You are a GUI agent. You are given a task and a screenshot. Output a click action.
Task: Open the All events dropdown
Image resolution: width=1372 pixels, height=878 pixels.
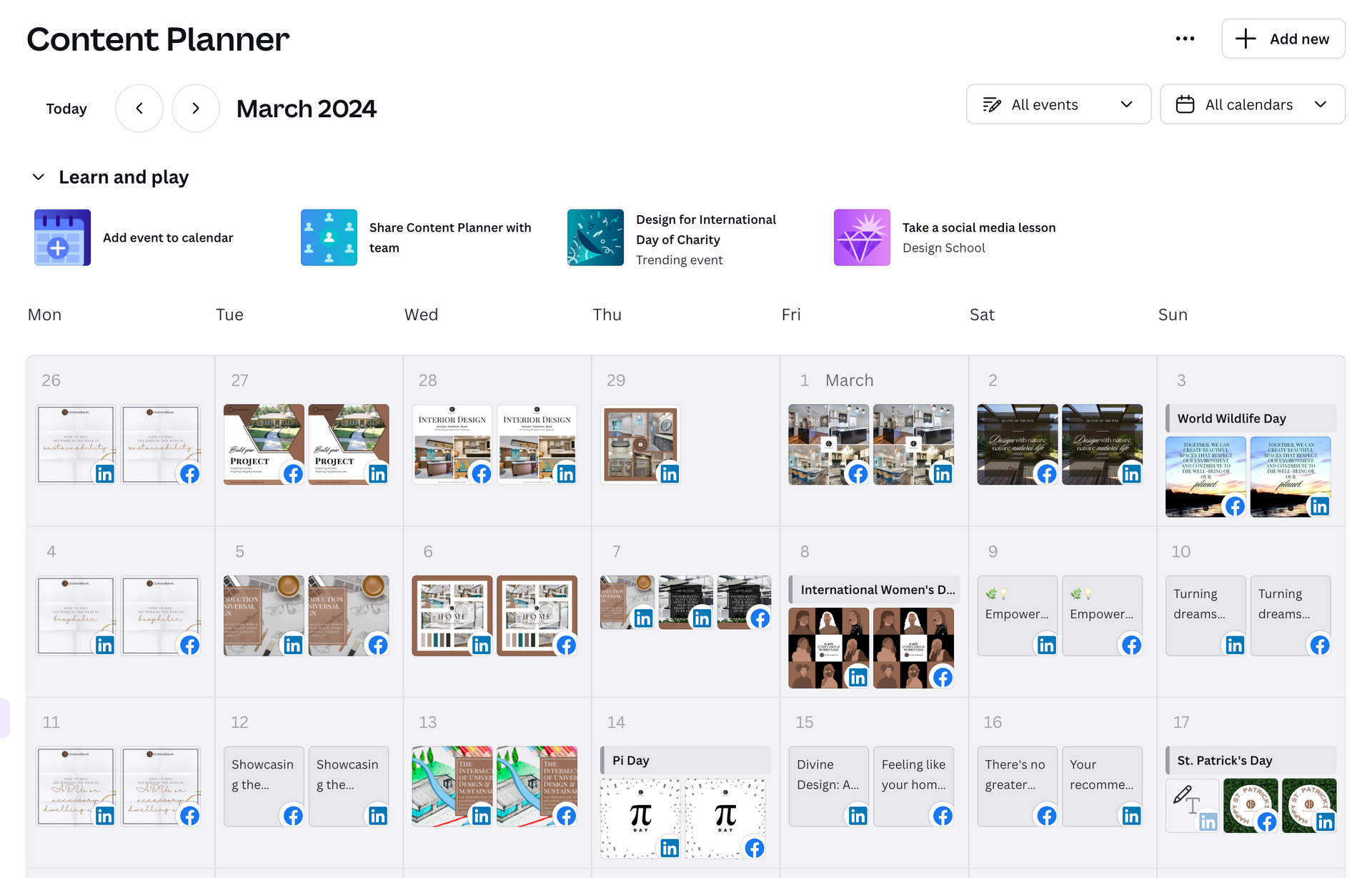[x=1058, y=104]
